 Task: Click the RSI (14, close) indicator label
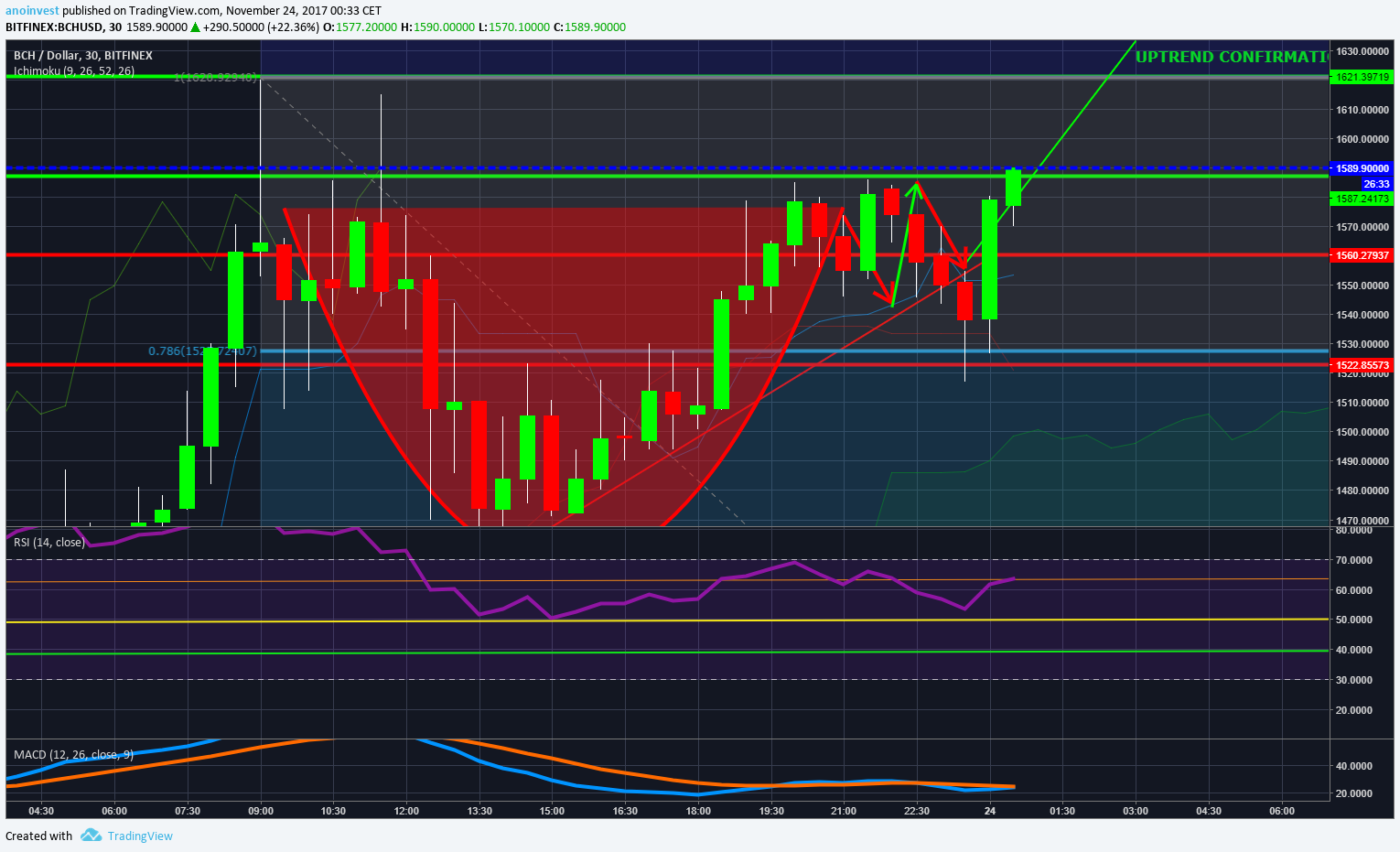point(48,543)
